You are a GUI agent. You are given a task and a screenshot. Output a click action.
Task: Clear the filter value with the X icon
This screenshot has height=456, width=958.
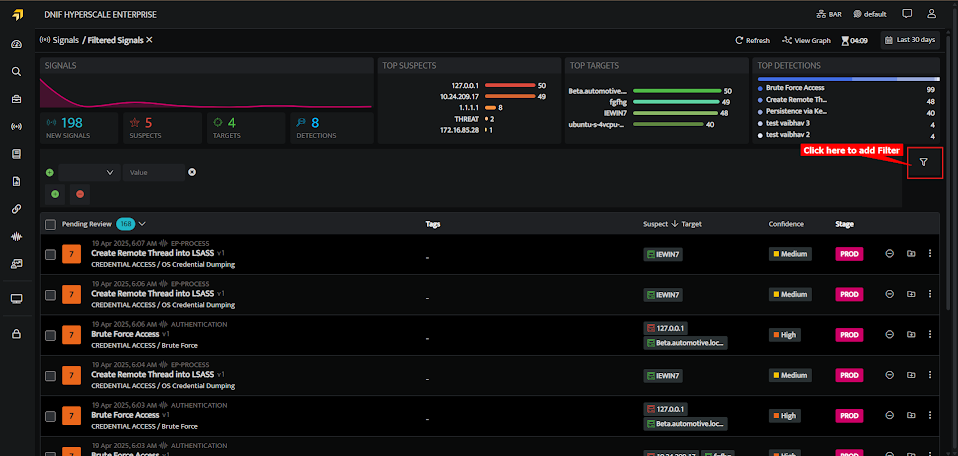[192, 172]
